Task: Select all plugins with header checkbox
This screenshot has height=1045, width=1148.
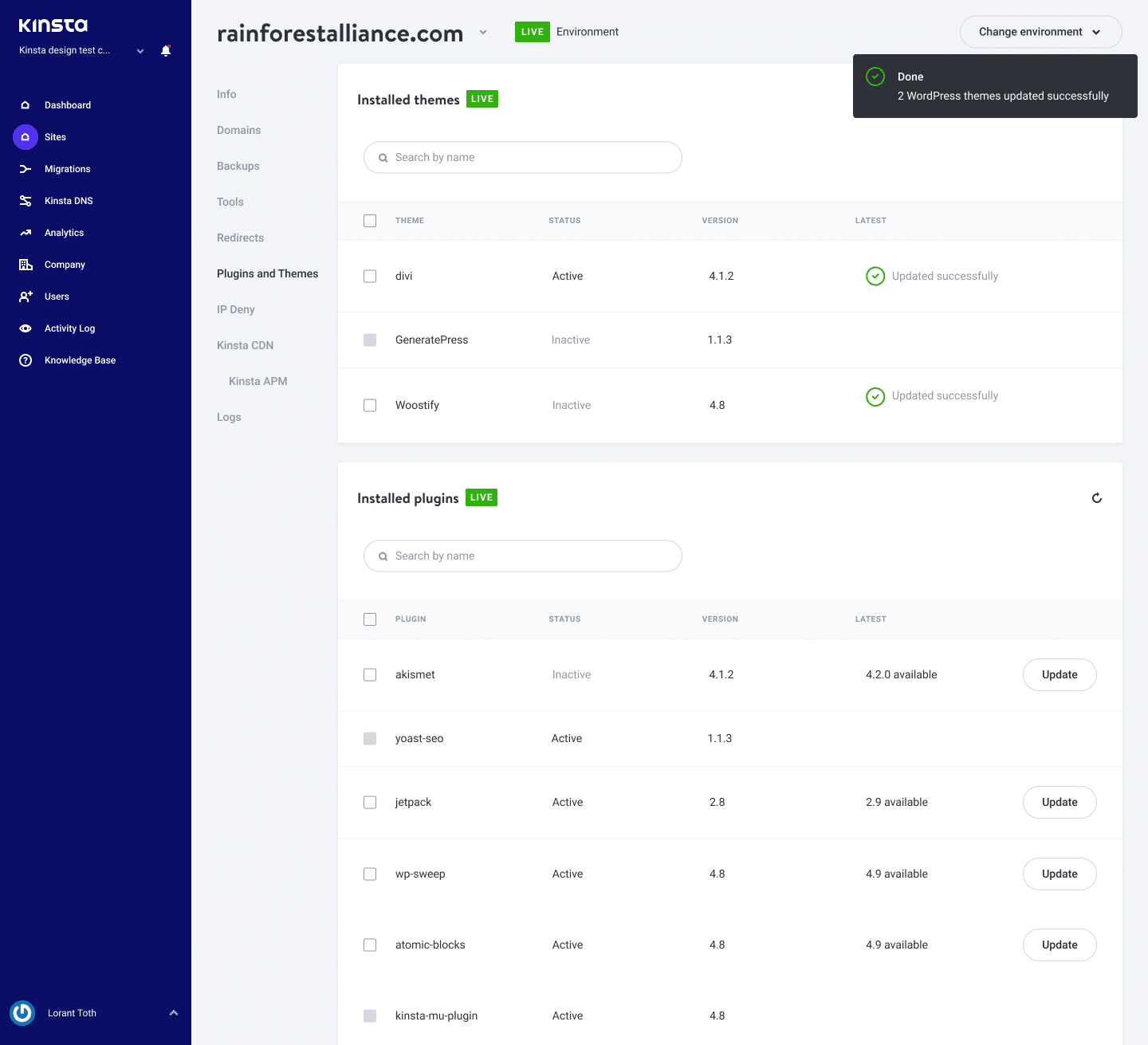Action: coord(370,619)
